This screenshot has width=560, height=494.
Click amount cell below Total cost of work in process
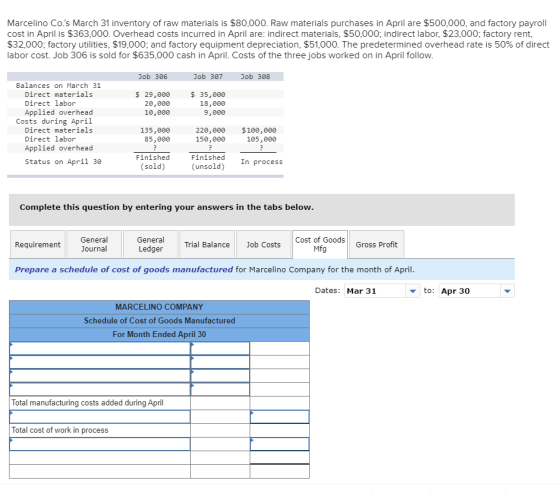[280, 444]
